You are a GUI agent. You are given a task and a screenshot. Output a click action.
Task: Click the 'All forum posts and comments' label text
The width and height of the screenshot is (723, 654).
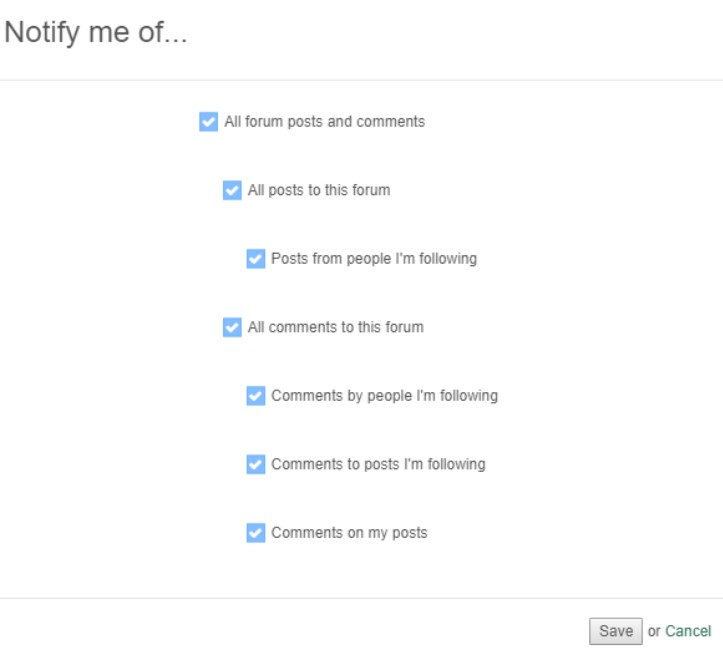pyautogui.click(x=324, y=122)
